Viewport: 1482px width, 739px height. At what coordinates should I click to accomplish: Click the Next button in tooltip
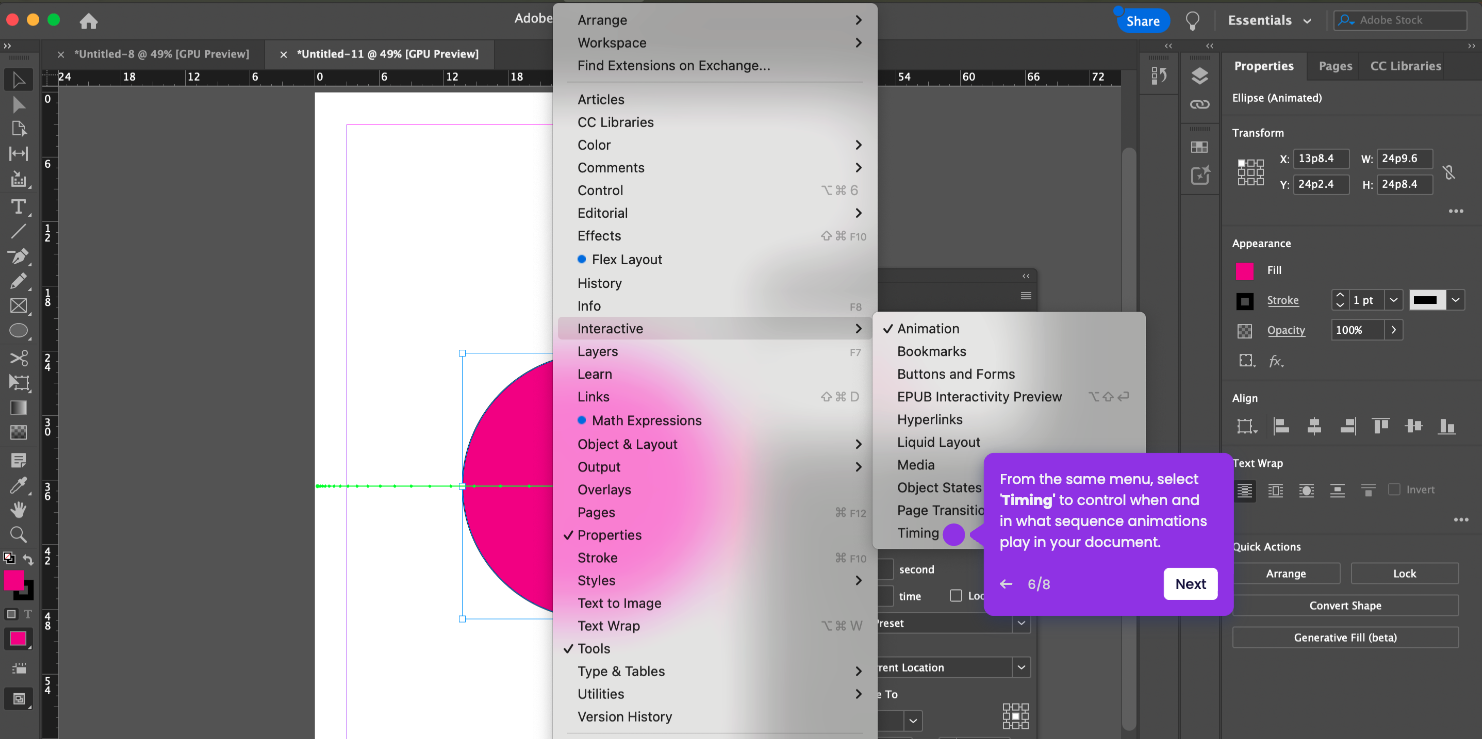click(1190, 584)
